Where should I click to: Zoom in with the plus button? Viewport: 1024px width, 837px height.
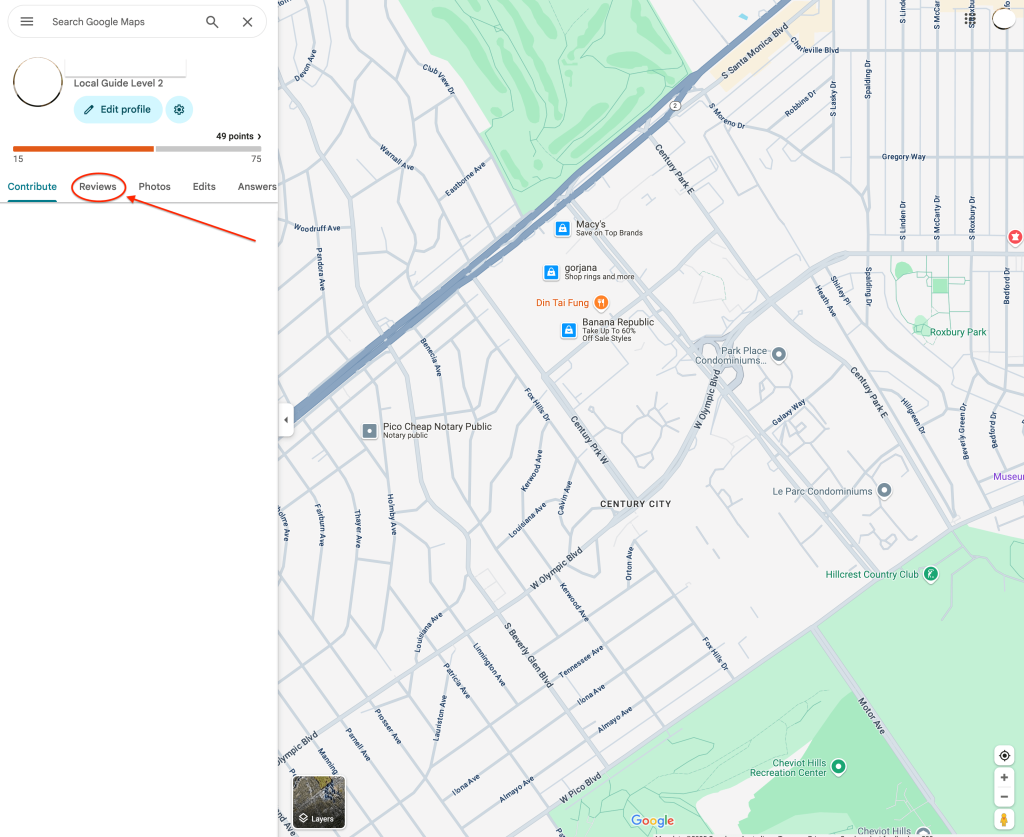(x=1004, y=777)
